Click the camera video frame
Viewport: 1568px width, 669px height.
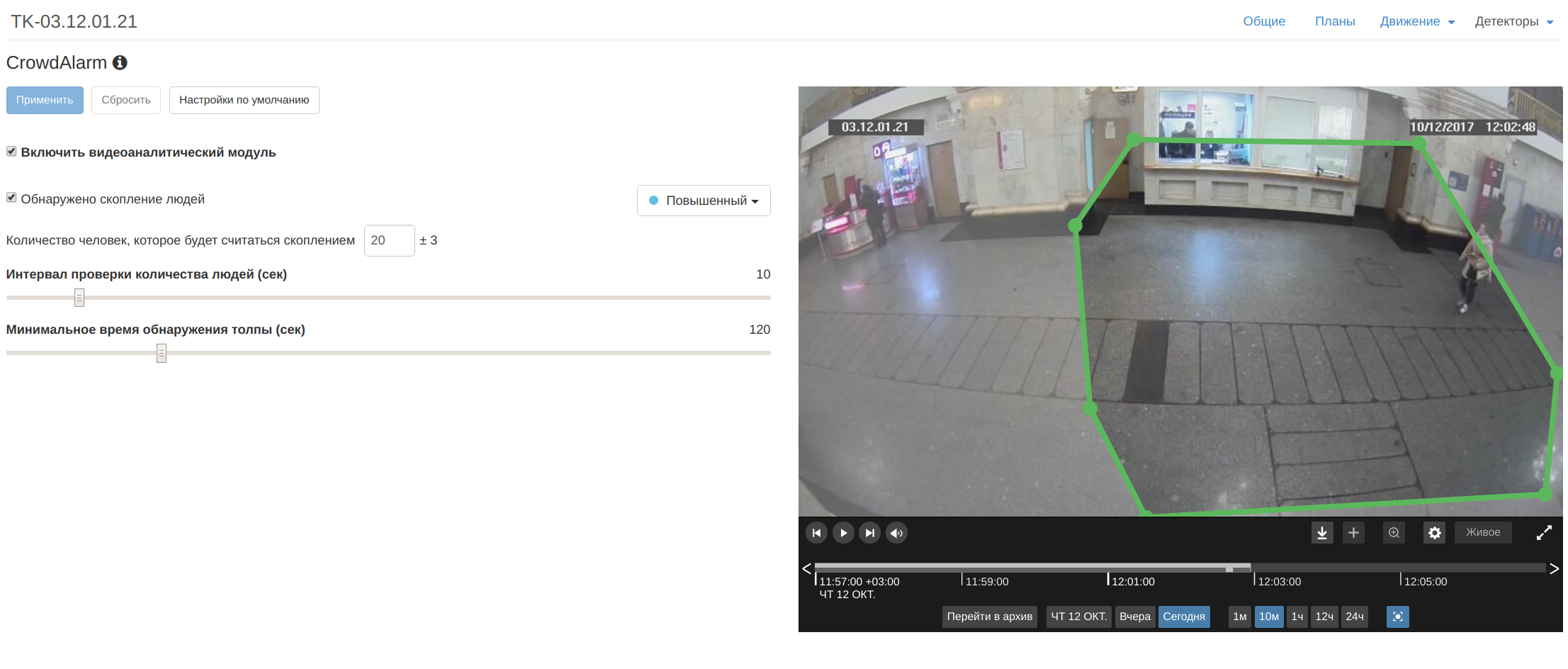[x=1180, y=301]
